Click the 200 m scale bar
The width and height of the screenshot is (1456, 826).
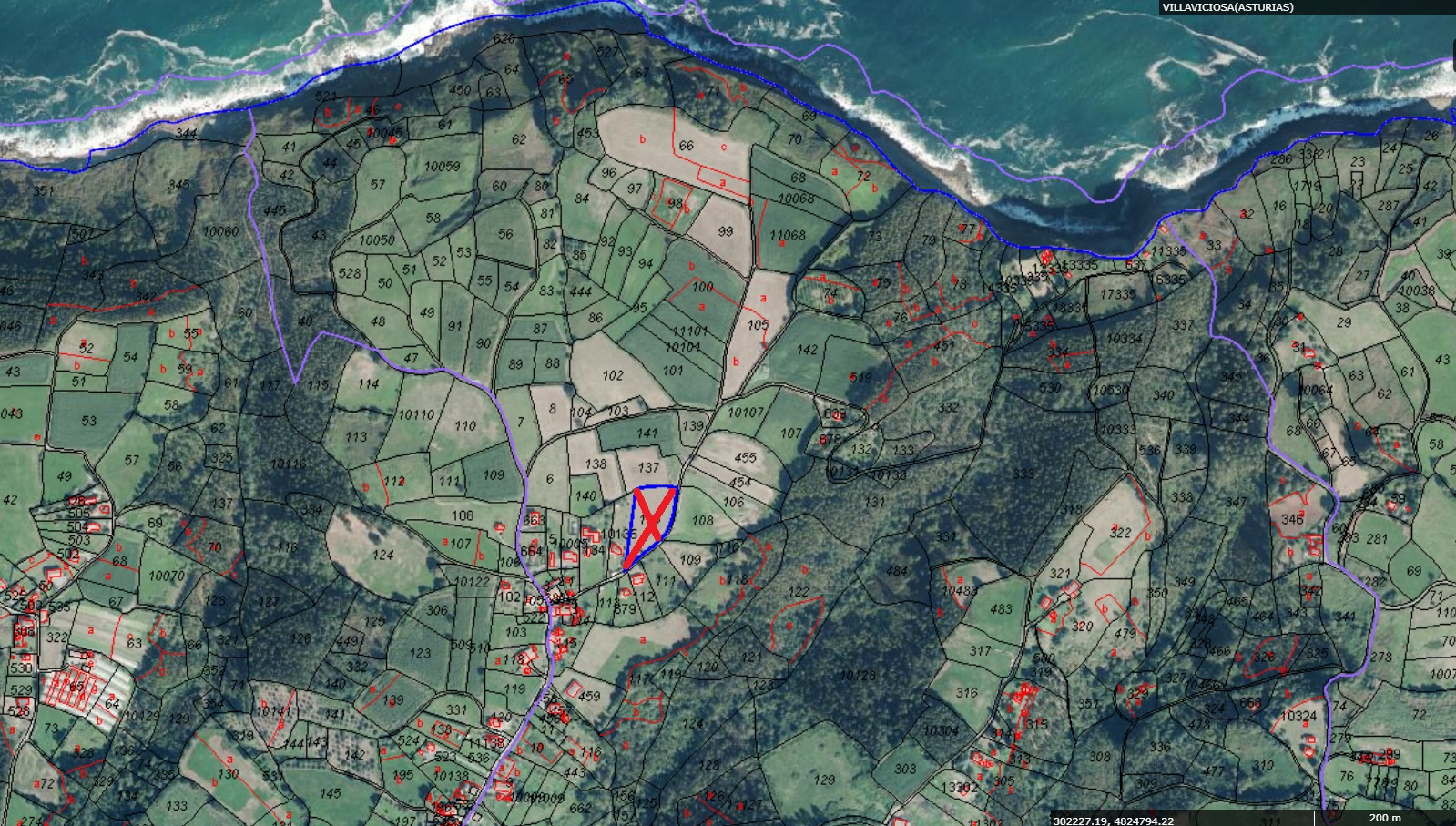tap(1384, 818)
